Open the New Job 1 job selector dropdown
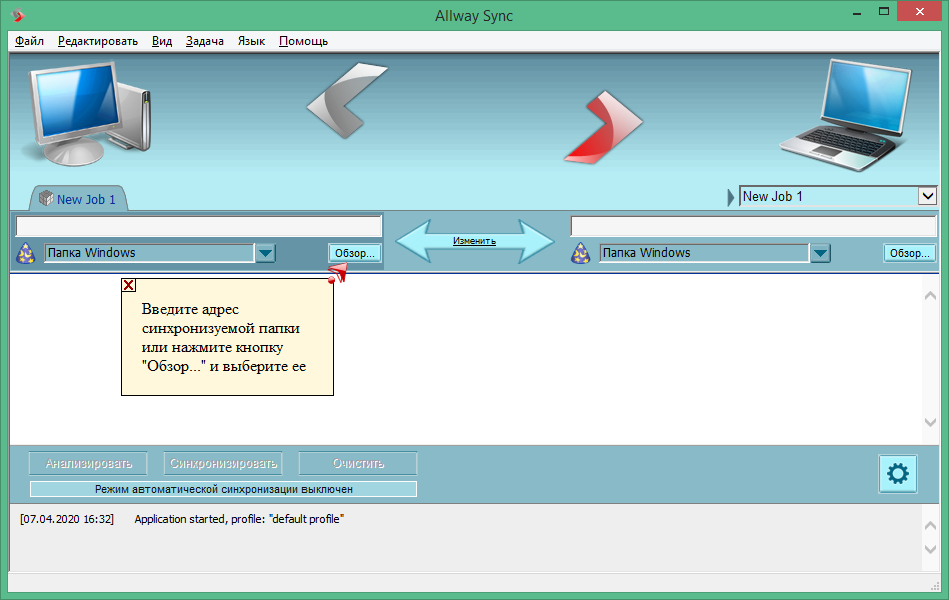This screenshot has height=600, width=949. [927, 196]
